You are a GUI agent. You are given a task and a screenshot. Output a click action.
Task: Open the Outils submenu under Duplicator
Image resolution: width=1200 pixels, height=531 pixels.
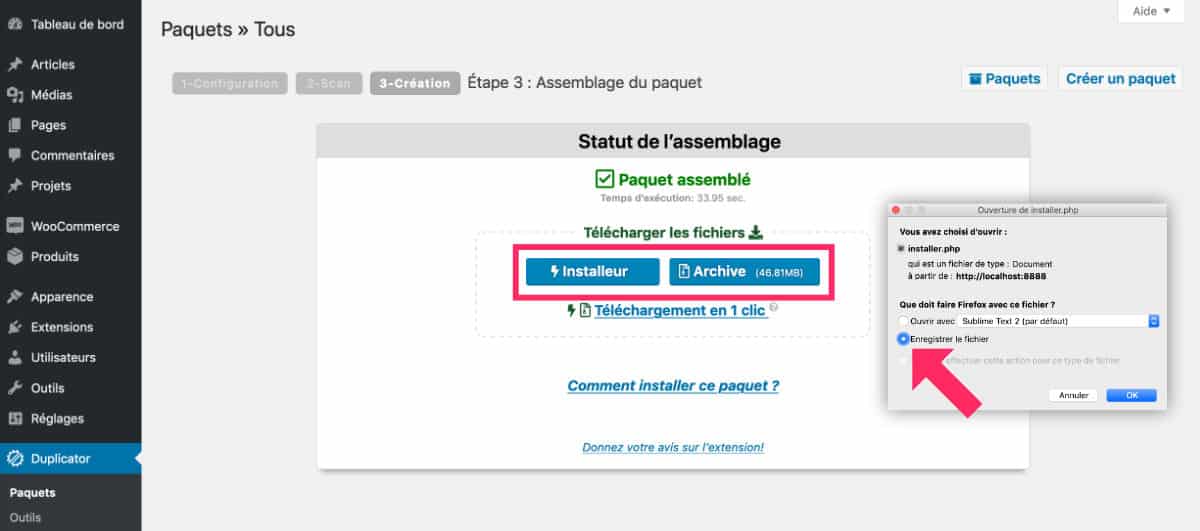point(25,517)
